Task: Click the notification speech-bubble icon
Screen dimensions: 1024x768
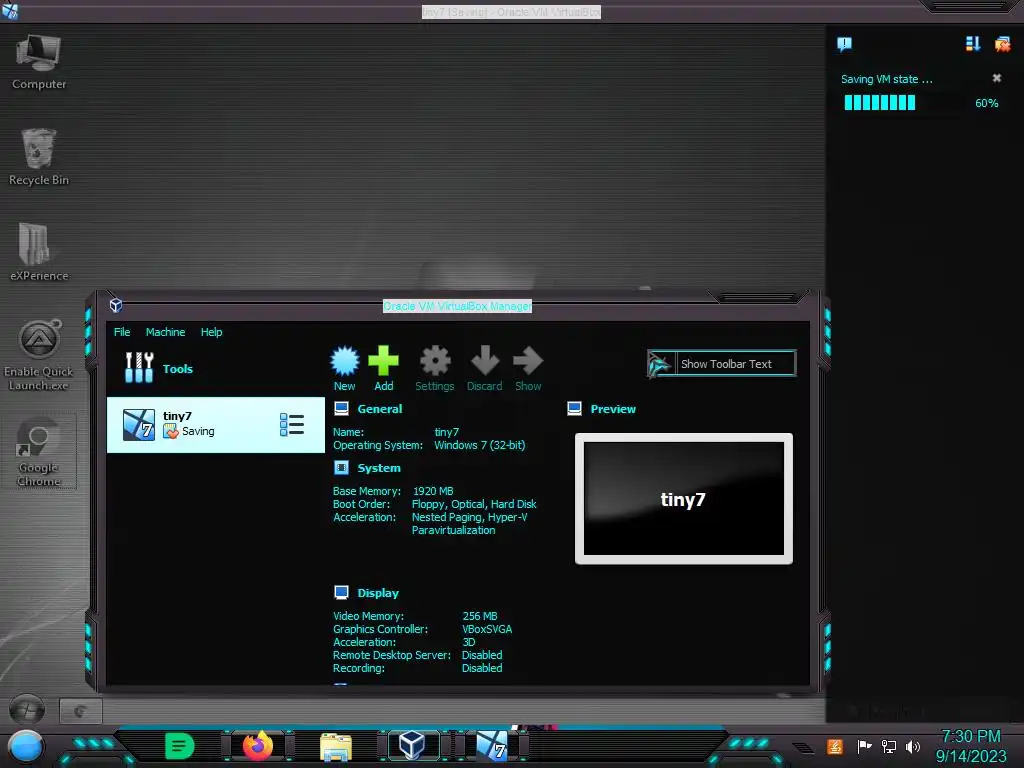Action: (844, 44)
